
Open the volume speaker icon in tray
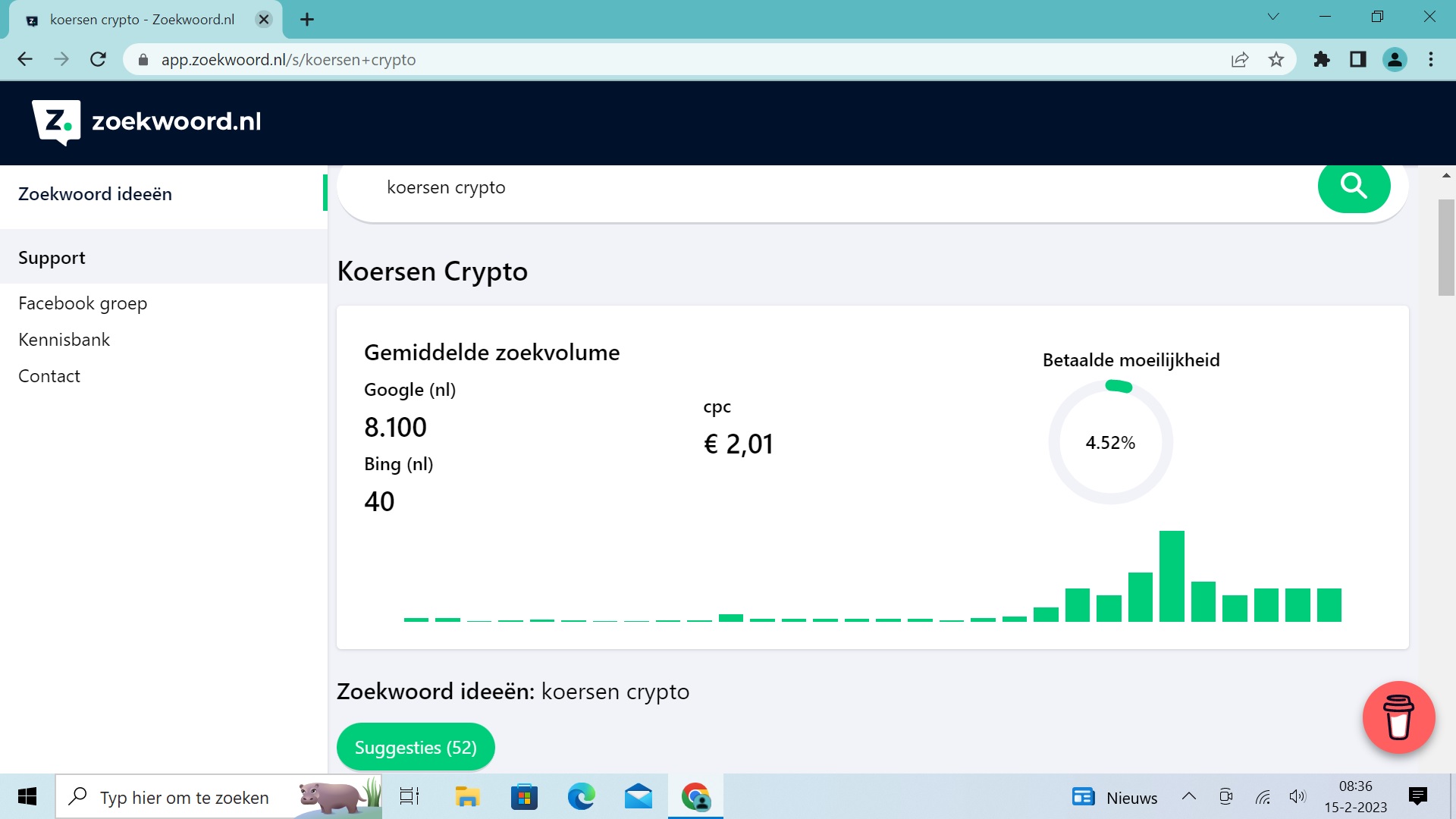pos(1298,796)
